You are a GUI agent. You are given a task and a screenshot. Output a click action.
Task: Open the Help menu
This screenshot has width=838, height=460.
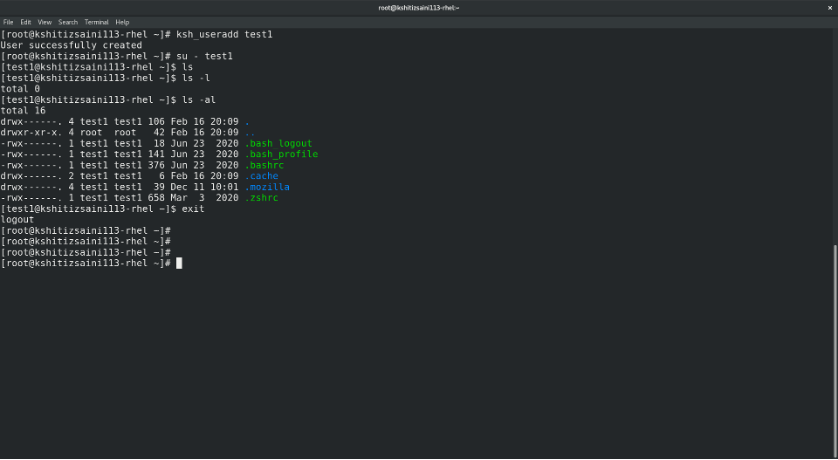[122, 22]
